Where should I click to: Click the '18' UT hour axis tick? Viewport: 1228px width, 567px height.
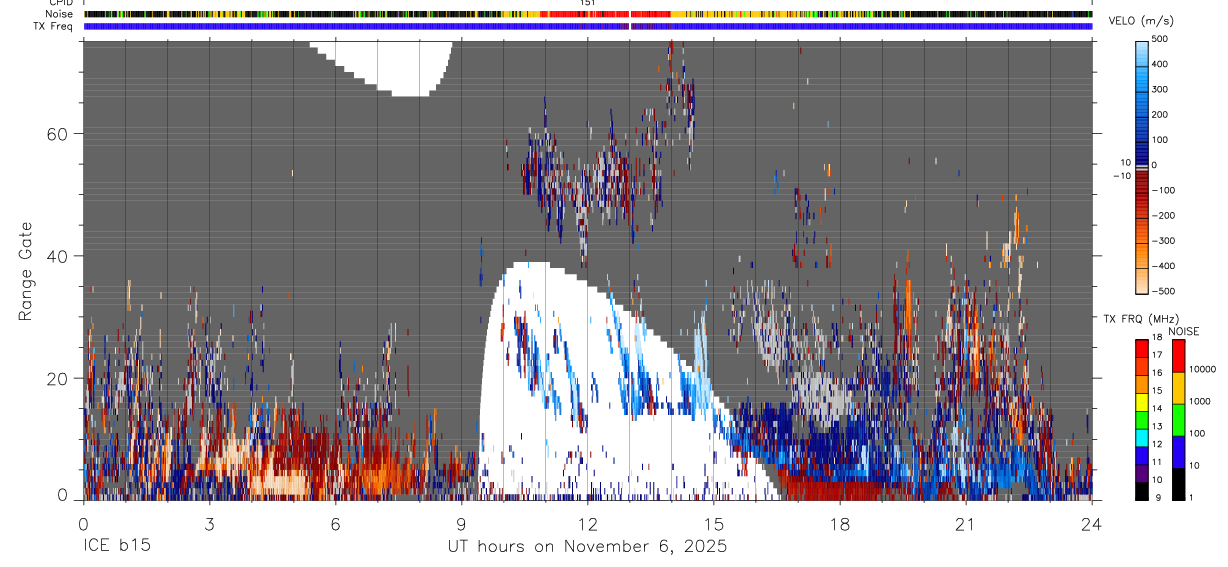pyautogui.click(x=840, y=524)
